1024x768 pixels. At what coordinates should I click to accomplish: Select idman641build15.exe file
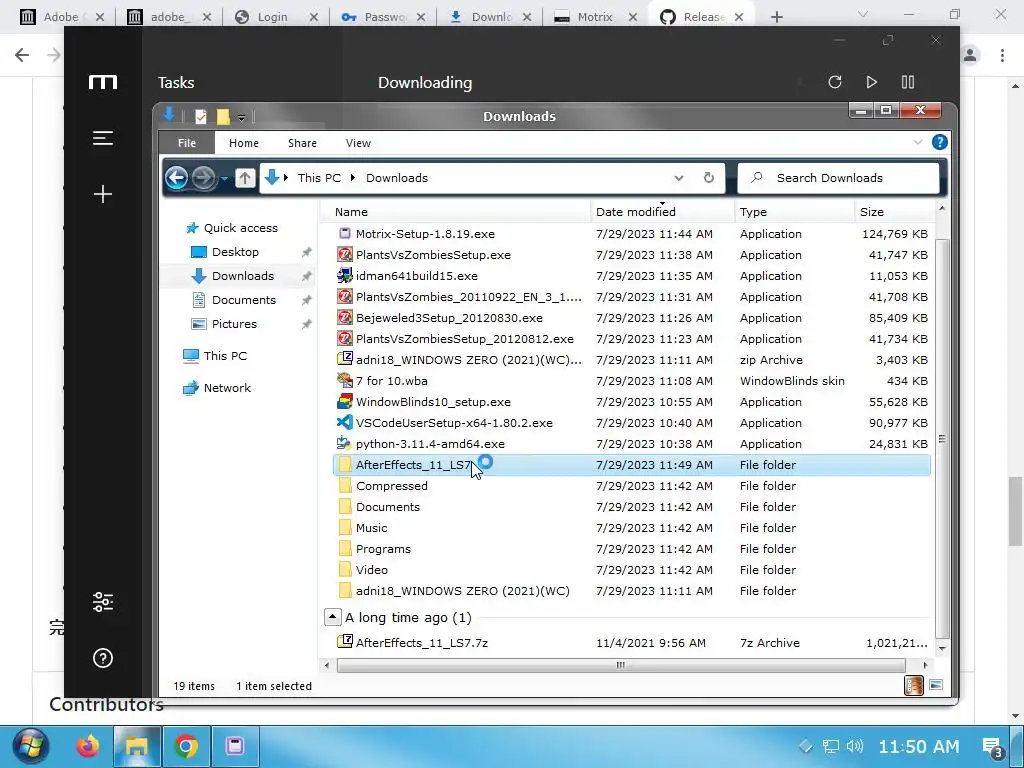click(x=632, y=276)
